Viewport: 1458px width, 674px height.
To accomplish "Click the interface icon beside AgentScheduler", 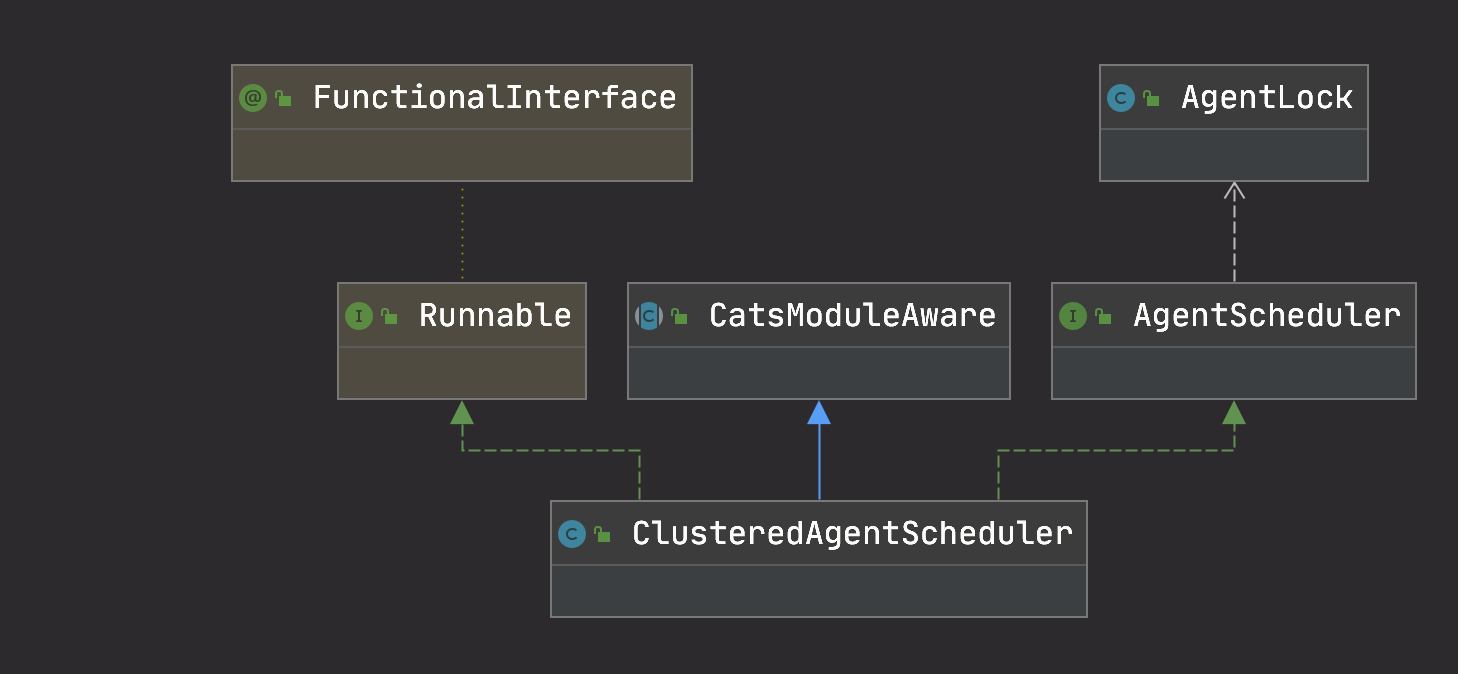I will tap(1073, 316).
